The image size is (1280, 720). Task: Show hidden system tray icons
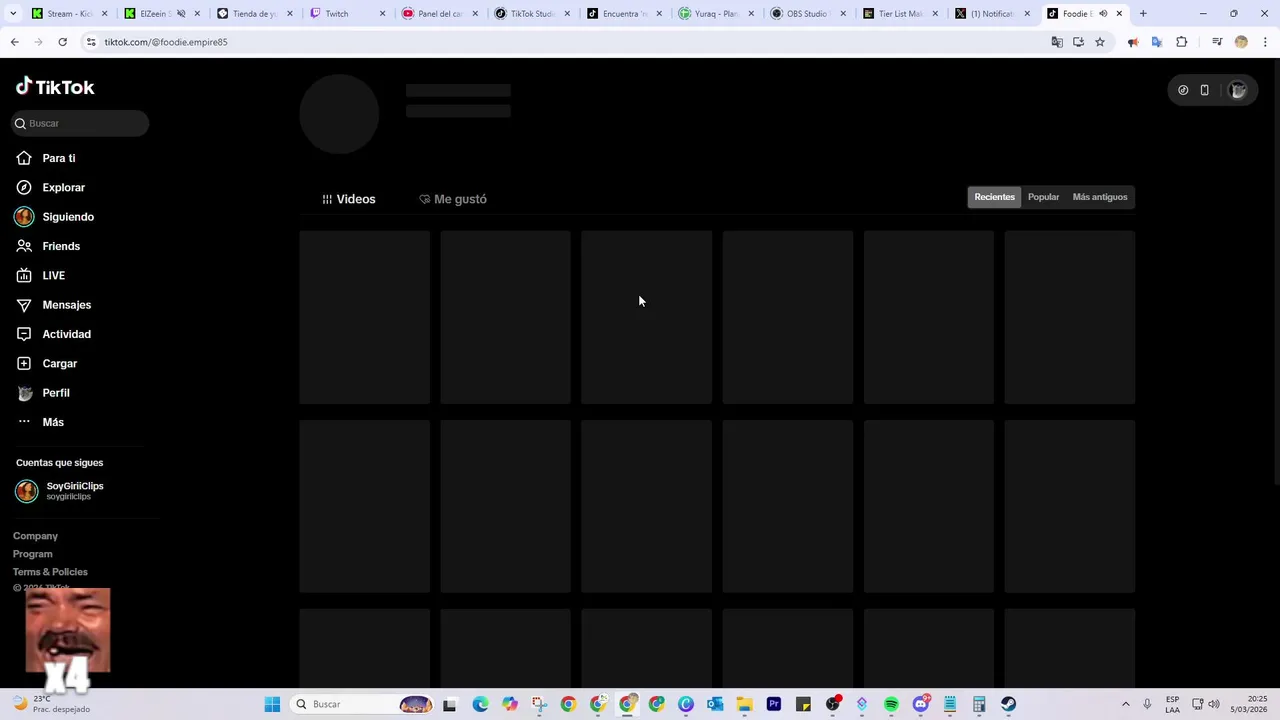pyautogui.click(x=1125, y=704)
